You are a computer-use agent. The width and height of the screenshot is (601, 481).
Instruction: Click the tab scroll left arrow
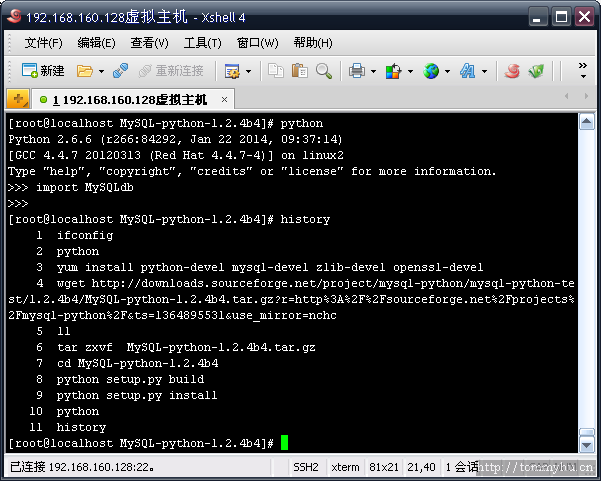tap(567, 96)
